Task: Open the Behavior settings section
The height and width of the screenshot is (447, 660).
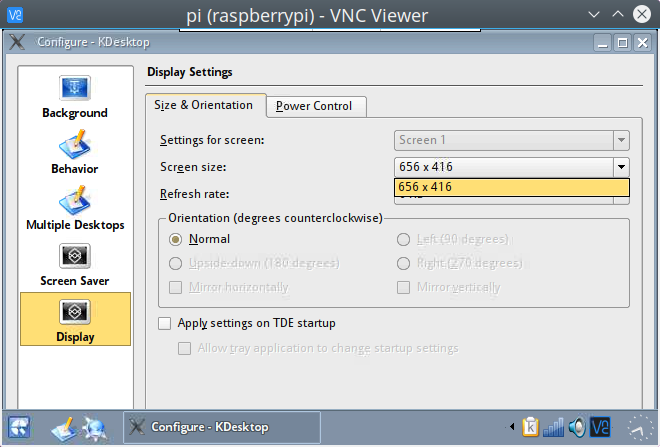Action: [x=75, y=153]
